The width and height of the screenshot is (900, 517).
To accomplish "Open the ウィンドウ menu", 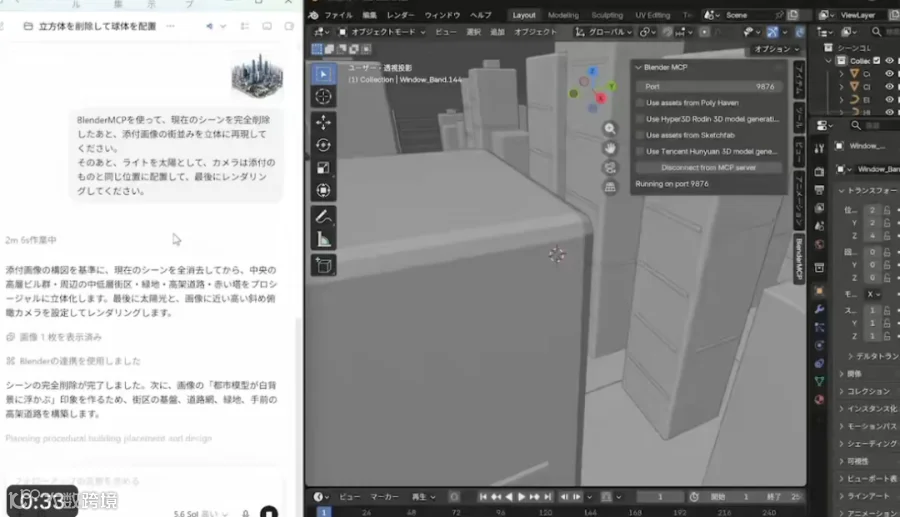I will click(x=442, y=15).
